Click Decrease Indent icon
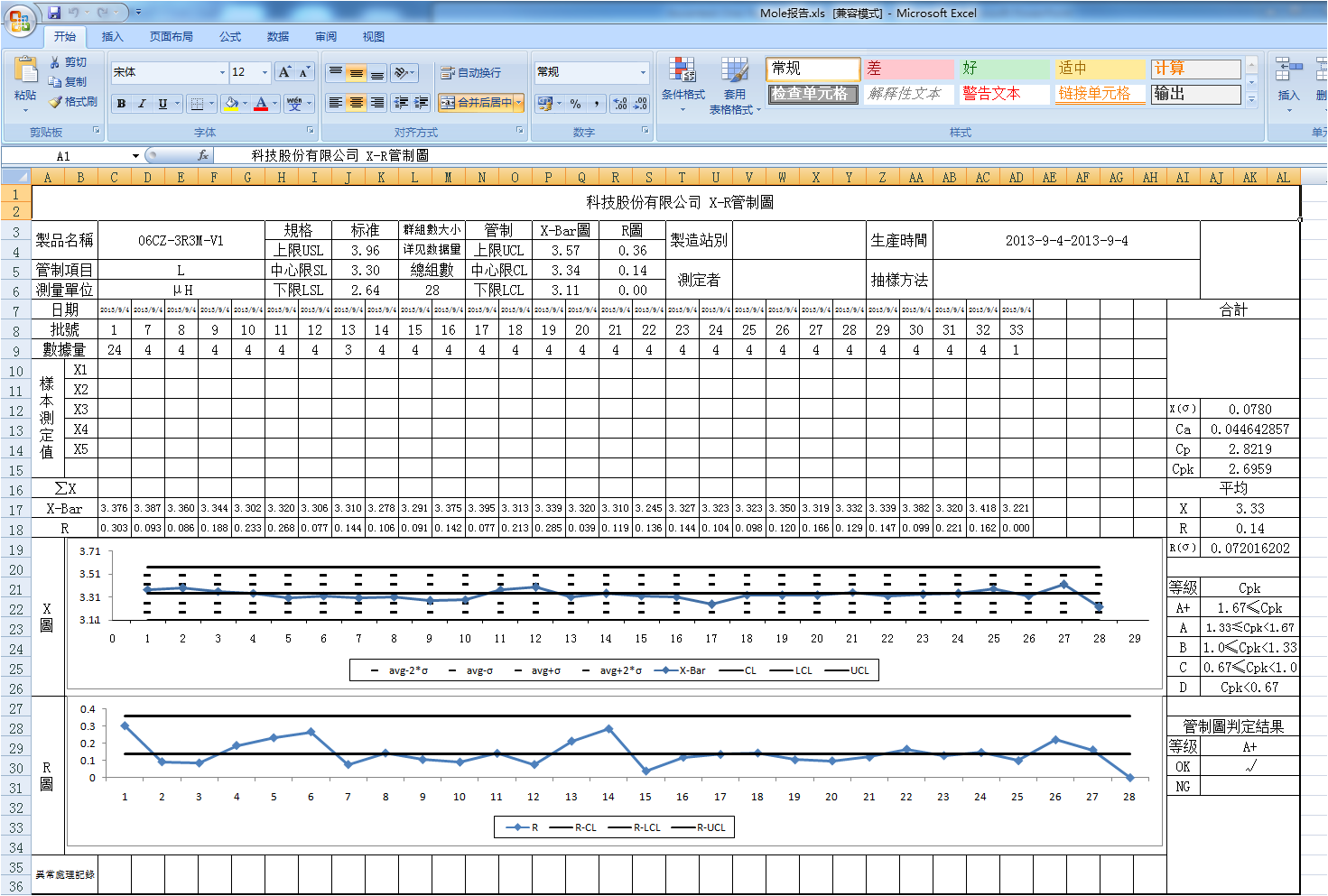This screenshot has width=1328, height=896. click(x=401, y=103)
